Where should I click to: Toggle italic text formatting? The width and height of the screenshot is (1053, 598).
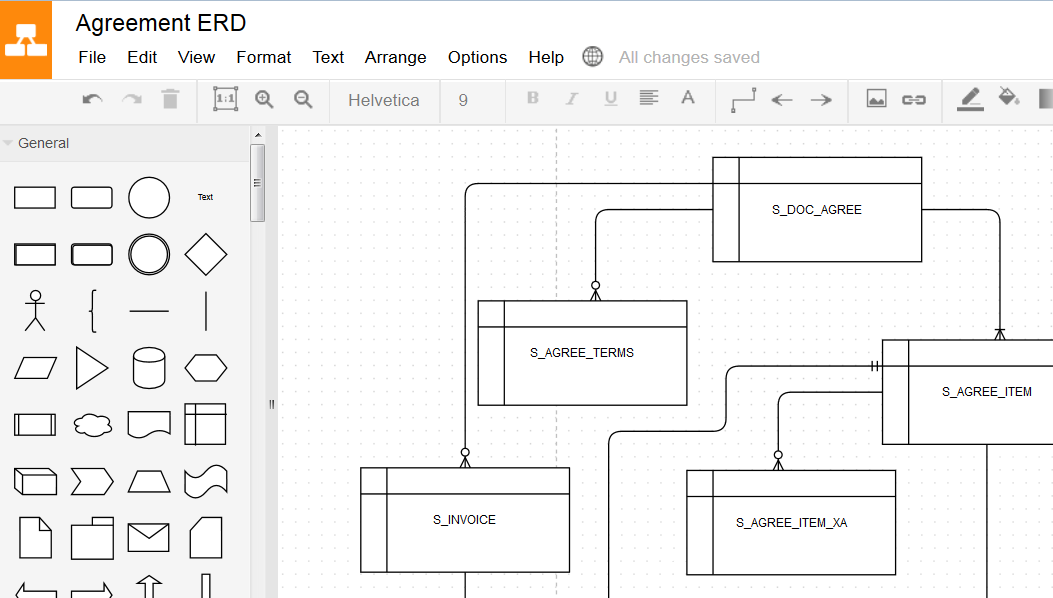[x=572, y=99]
